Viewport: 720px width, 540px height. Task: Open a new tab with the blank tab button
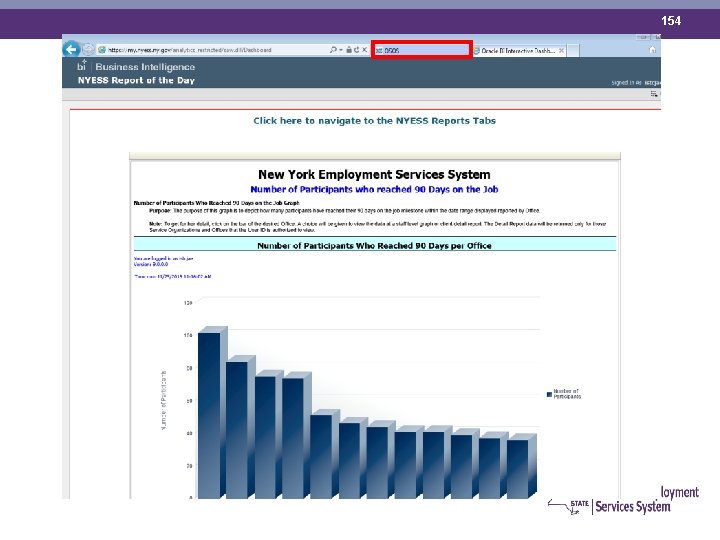click(573, 51)
